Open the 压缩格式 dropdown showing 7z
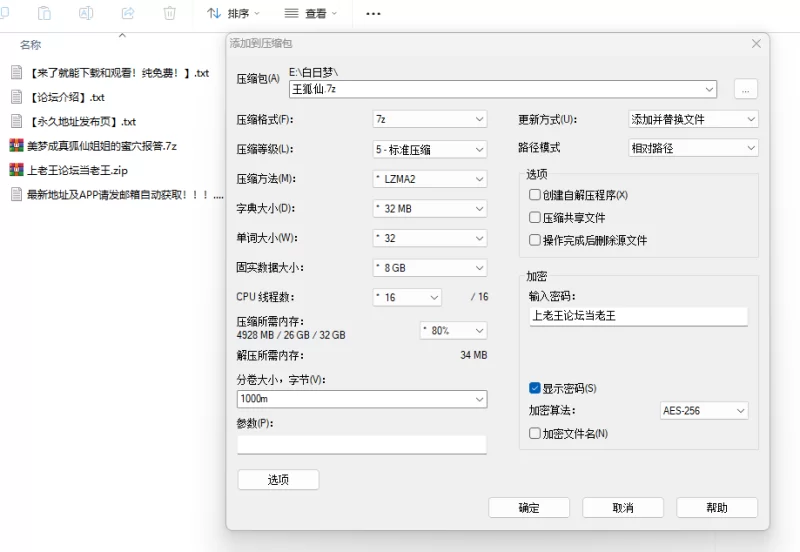The height and width of the screenshot is (552, 800). (x=430, y=119)
